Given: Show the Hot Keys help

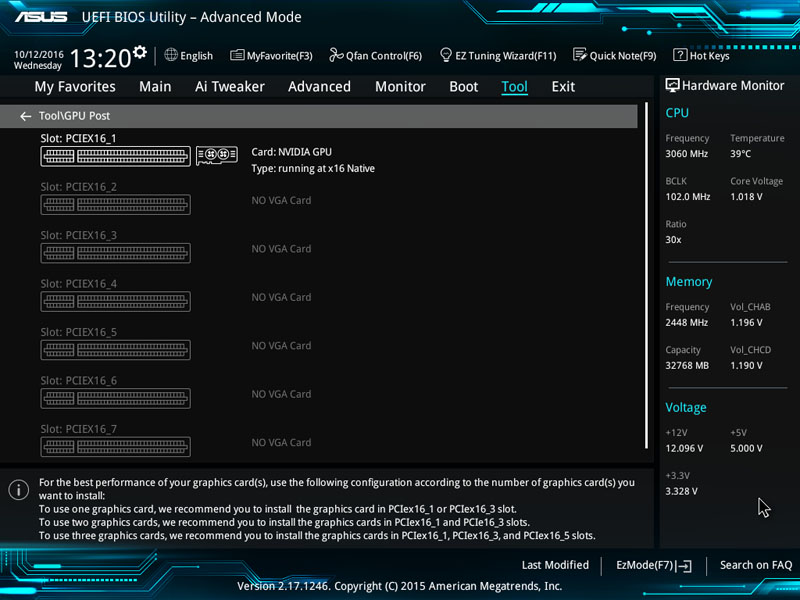Looking at the screenshot, I should click(x=701, y=56).
